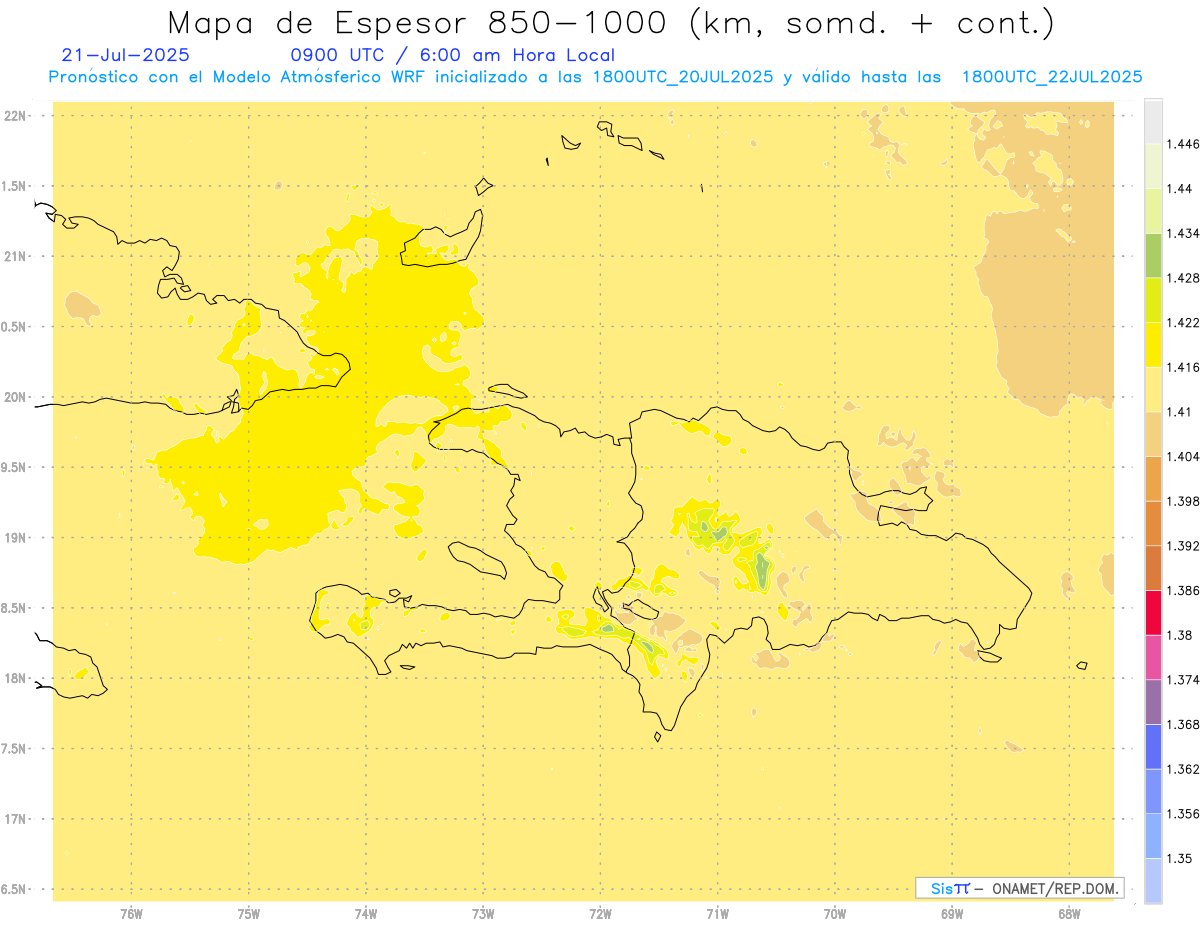Viewport: 1200px width, 927px height.
Task: Click the colorbar value '1.428'
Action: coord(1183,278)
